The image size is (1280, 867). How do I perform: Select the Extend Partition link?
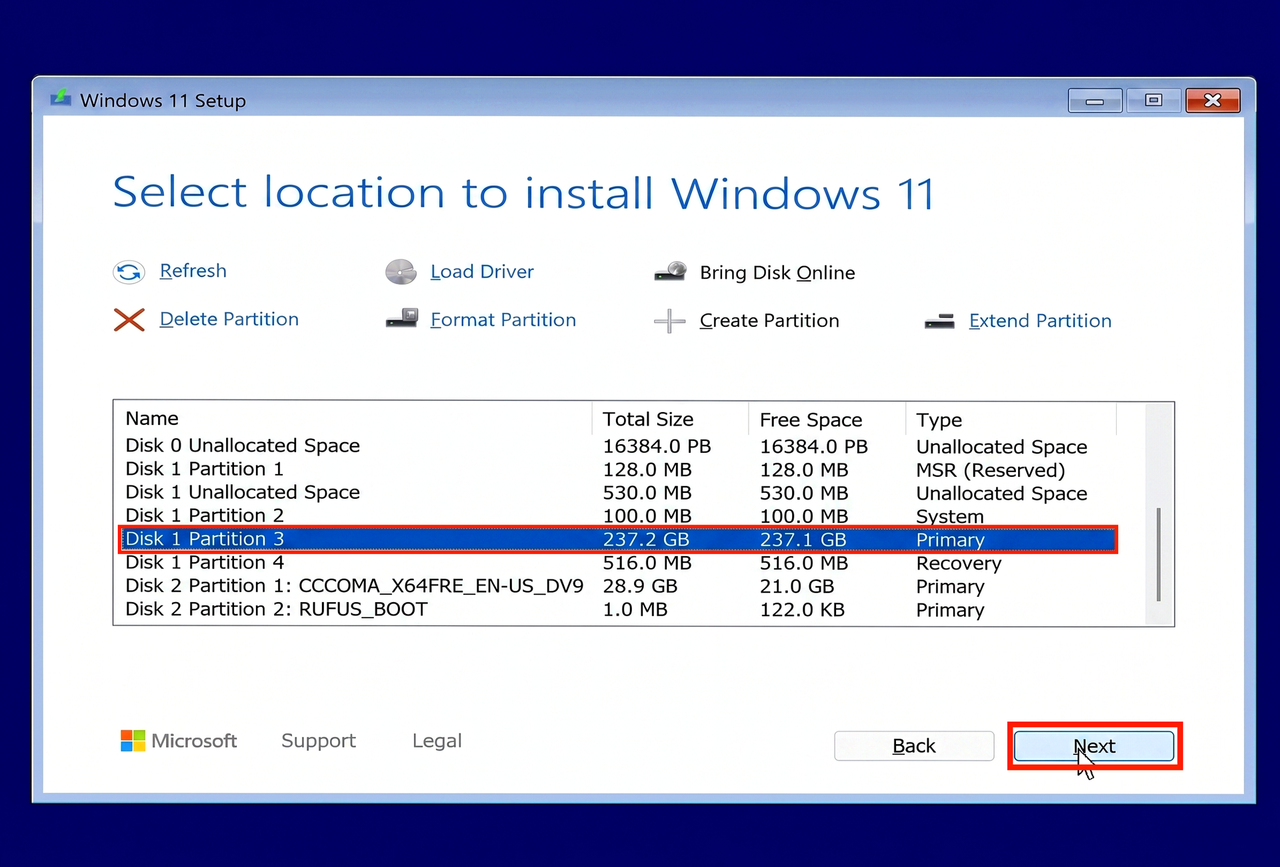[x=1040, y=321]
